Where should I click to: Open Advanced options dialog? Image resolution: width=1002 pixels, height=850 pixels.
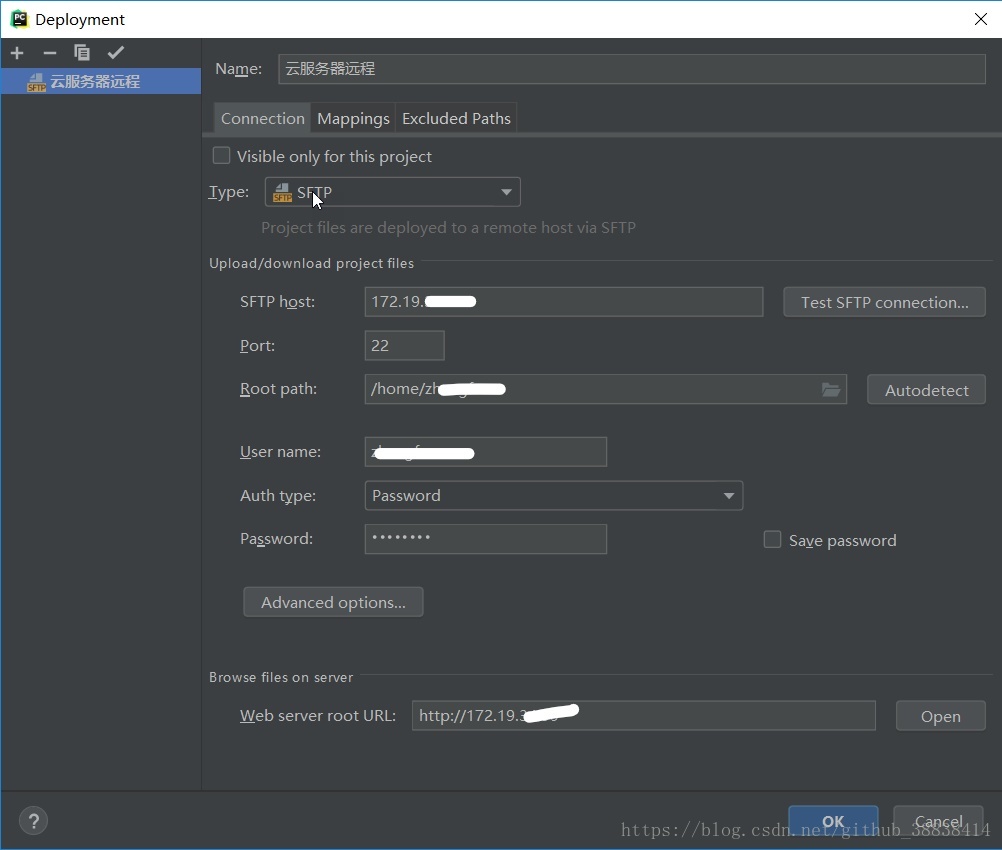333,602
